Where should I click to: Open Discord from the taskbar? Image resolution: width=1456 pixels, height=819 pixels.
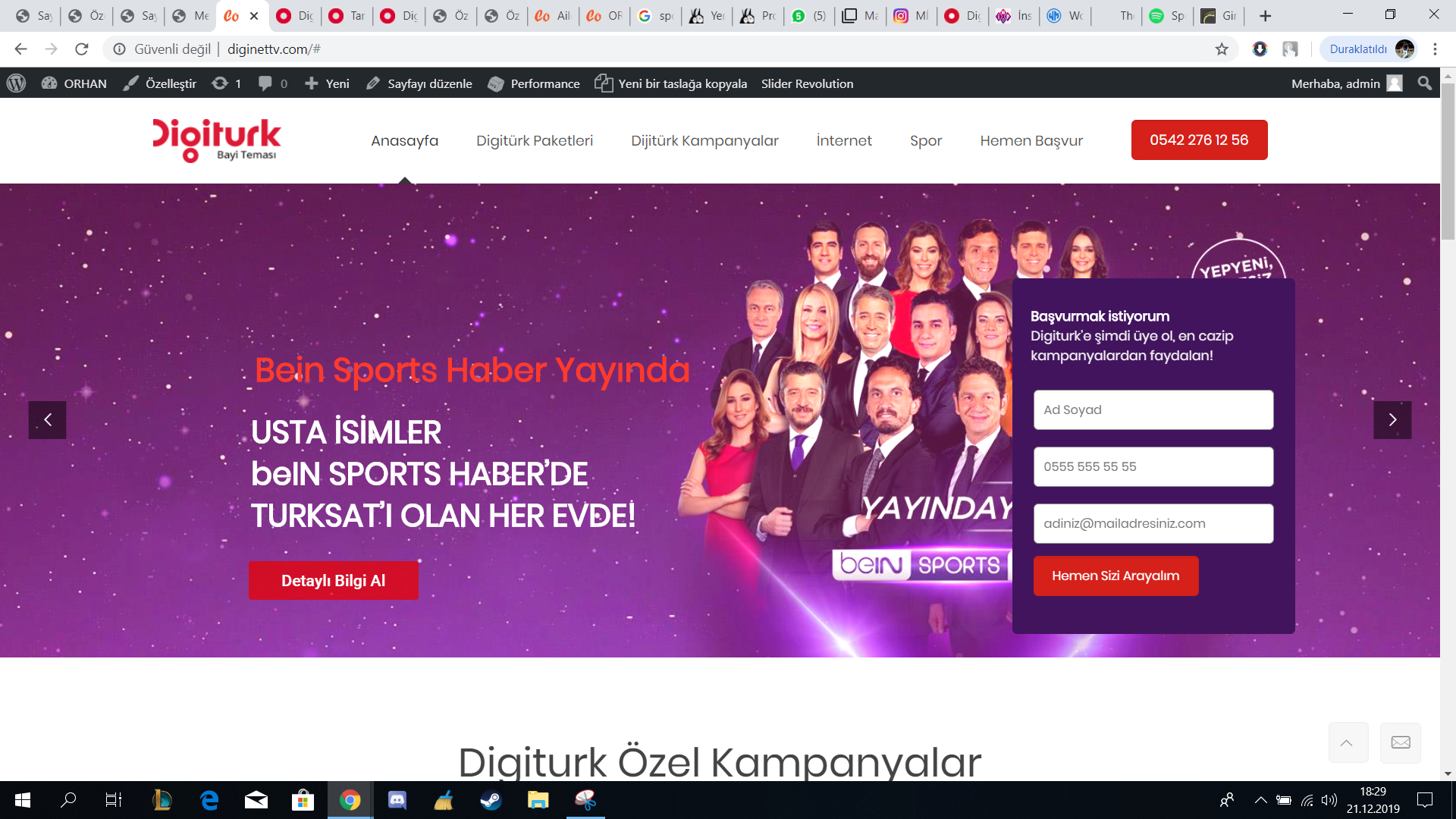pos(397,800)
